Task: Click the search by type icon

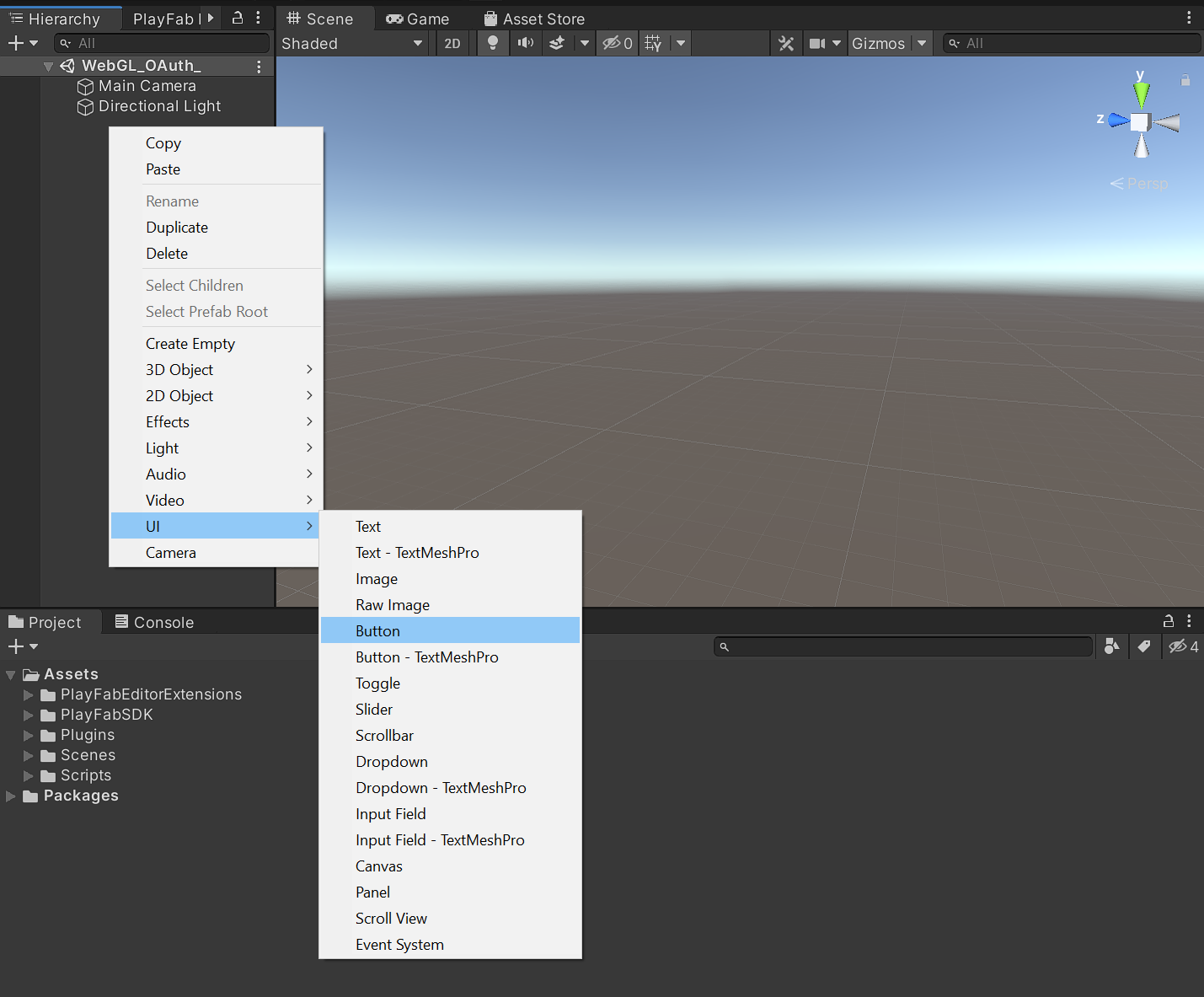Action: [1112, 646]
